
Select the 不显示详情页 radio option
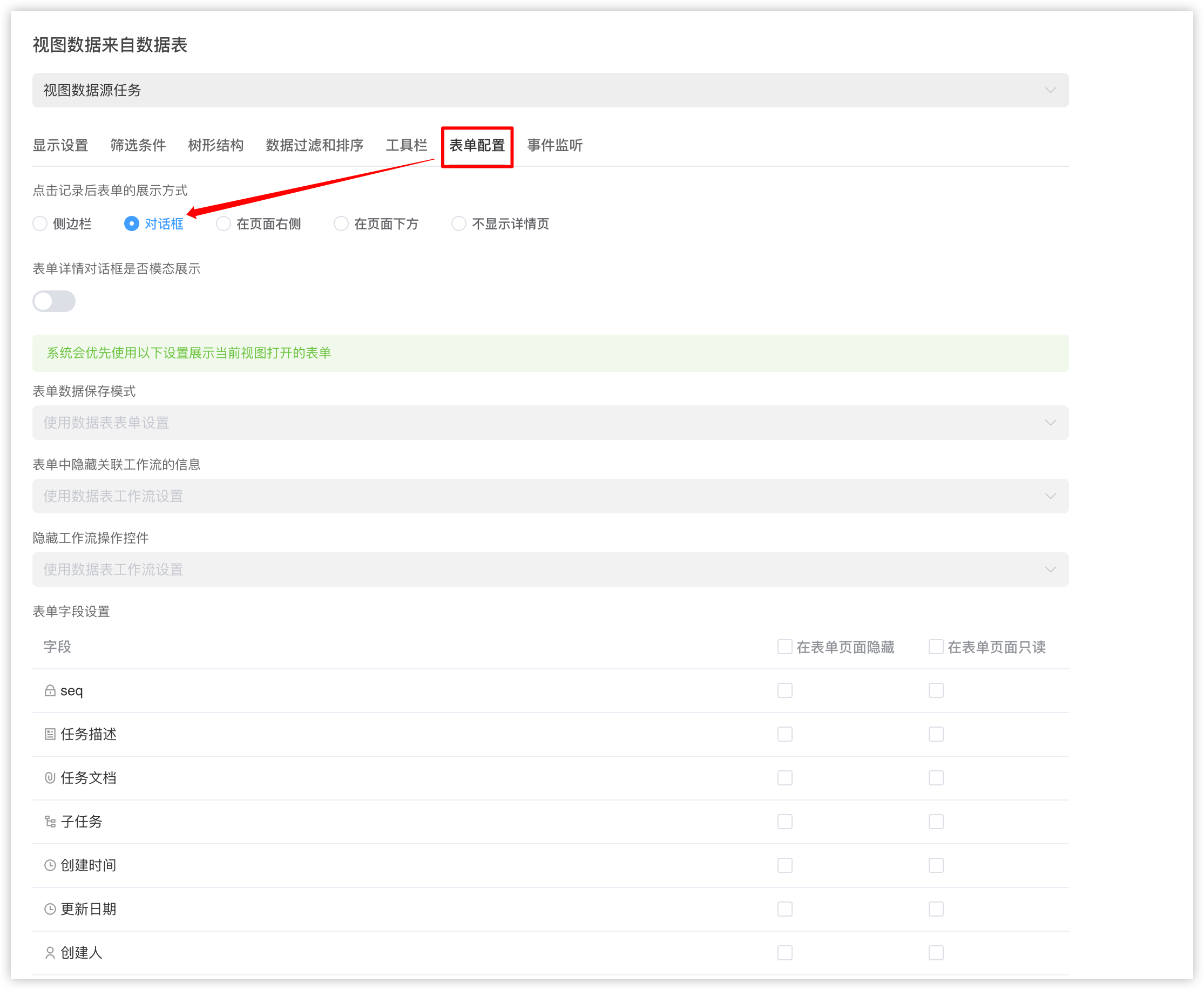click(x=458, y=223)
